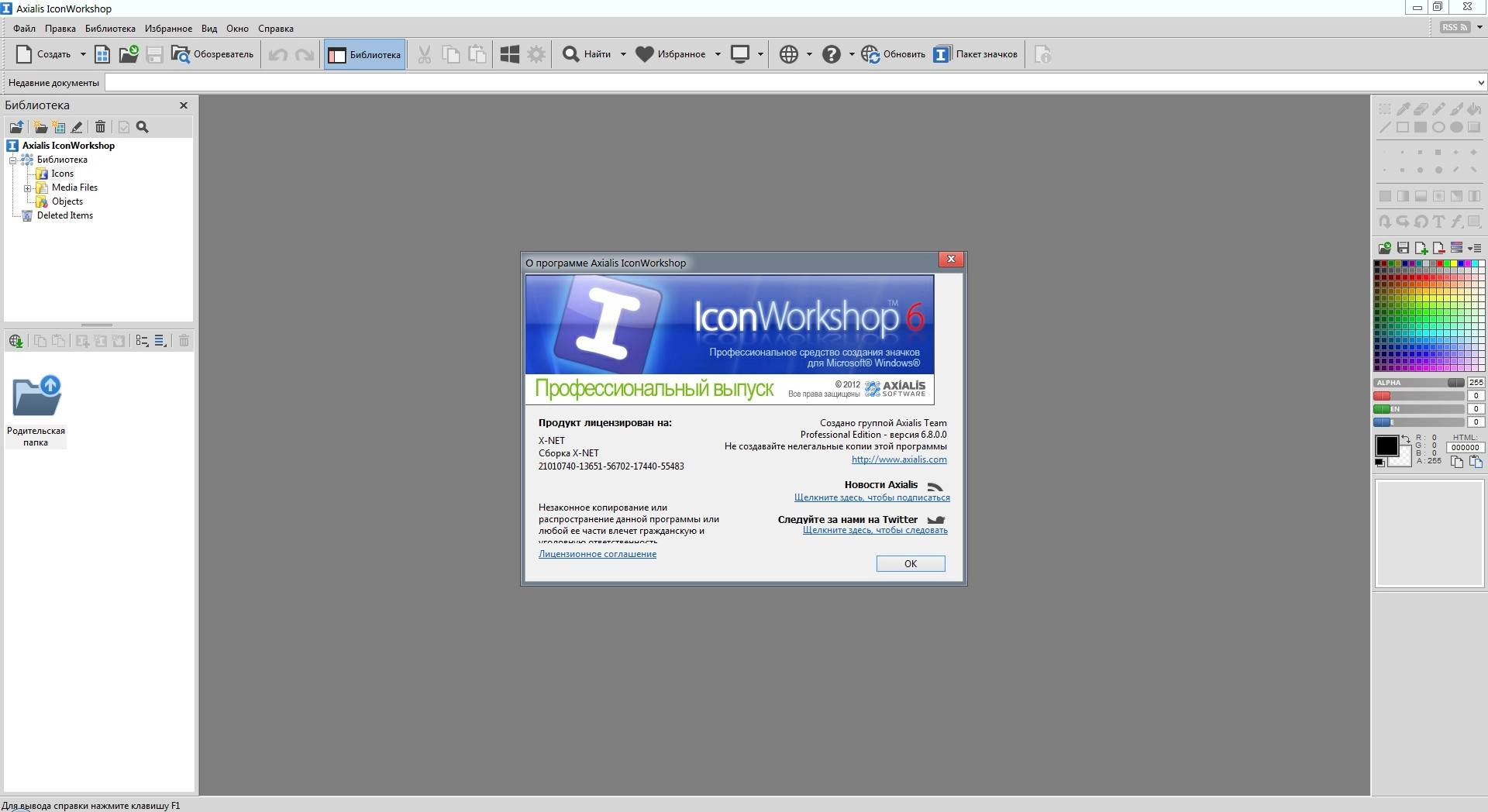Click the Найти search button

click(586, 54)
